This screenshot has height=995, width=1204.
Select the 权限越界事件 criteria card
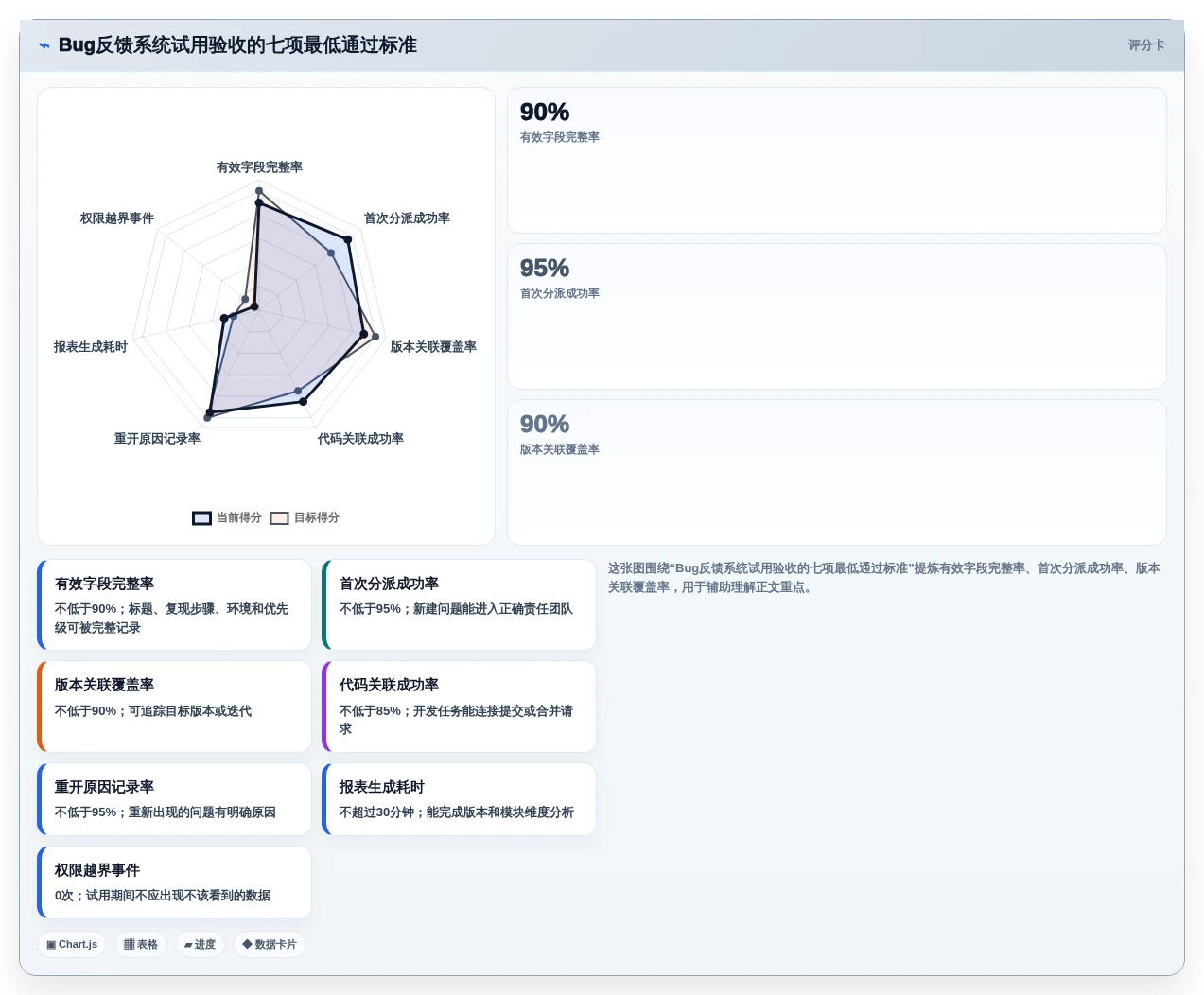pyautogui.click(x=174, y=882)
